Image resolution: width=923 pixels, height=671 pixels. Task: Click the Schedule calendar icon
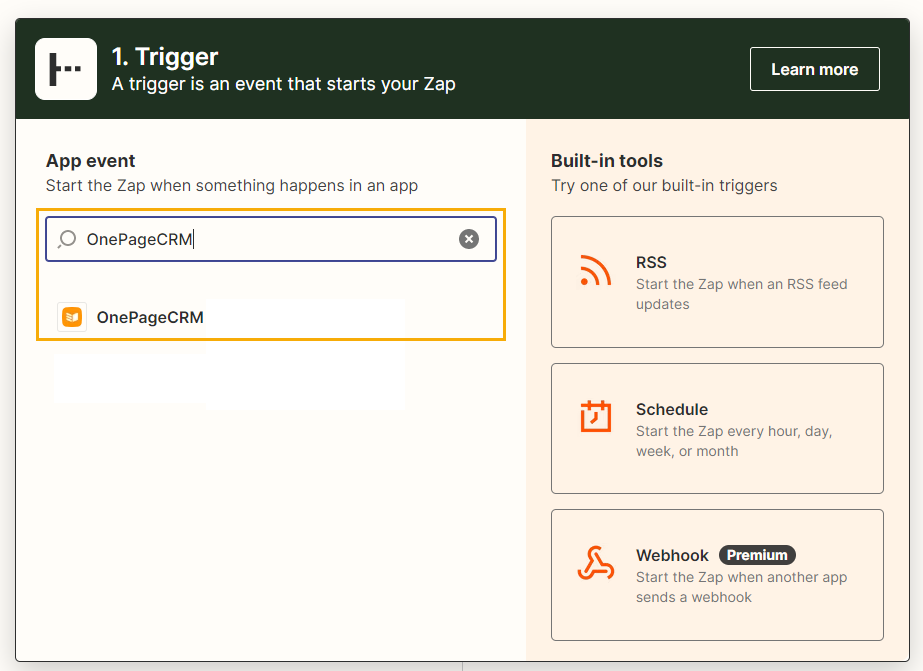pos(596,416)
